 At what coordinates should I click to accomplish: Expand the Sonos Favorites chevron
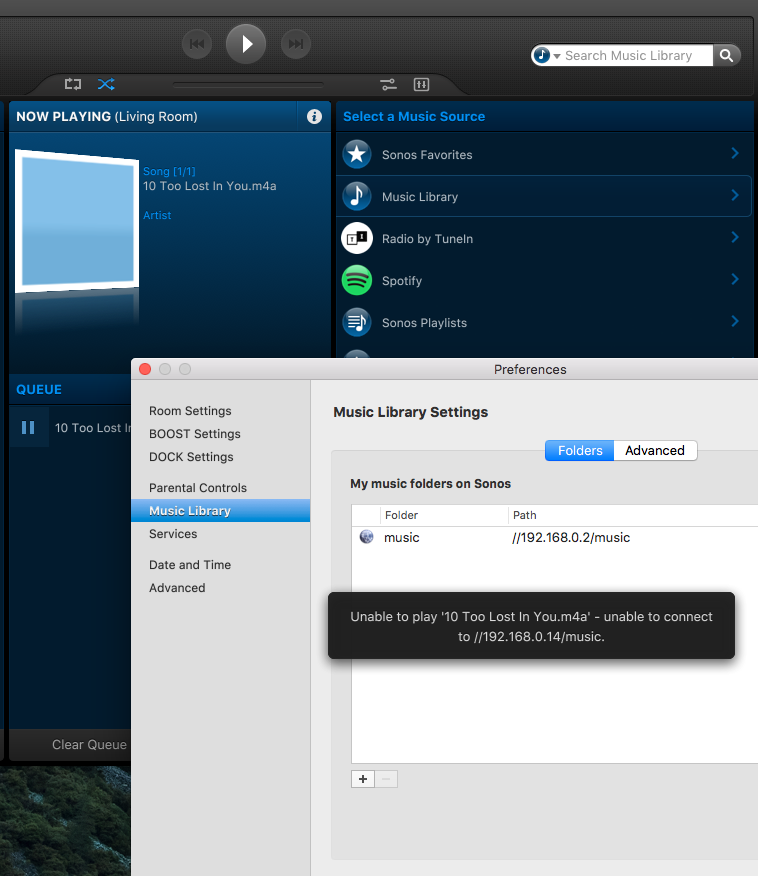[735, 153]
